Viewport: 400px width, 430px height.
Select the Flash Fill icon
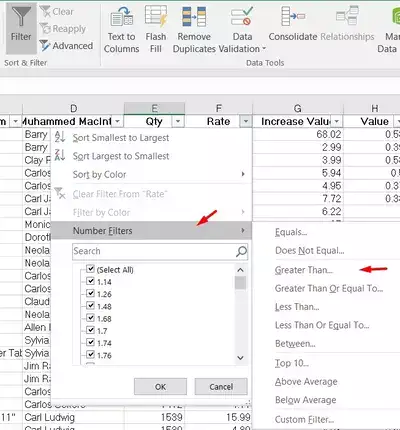tap(156, 16)
